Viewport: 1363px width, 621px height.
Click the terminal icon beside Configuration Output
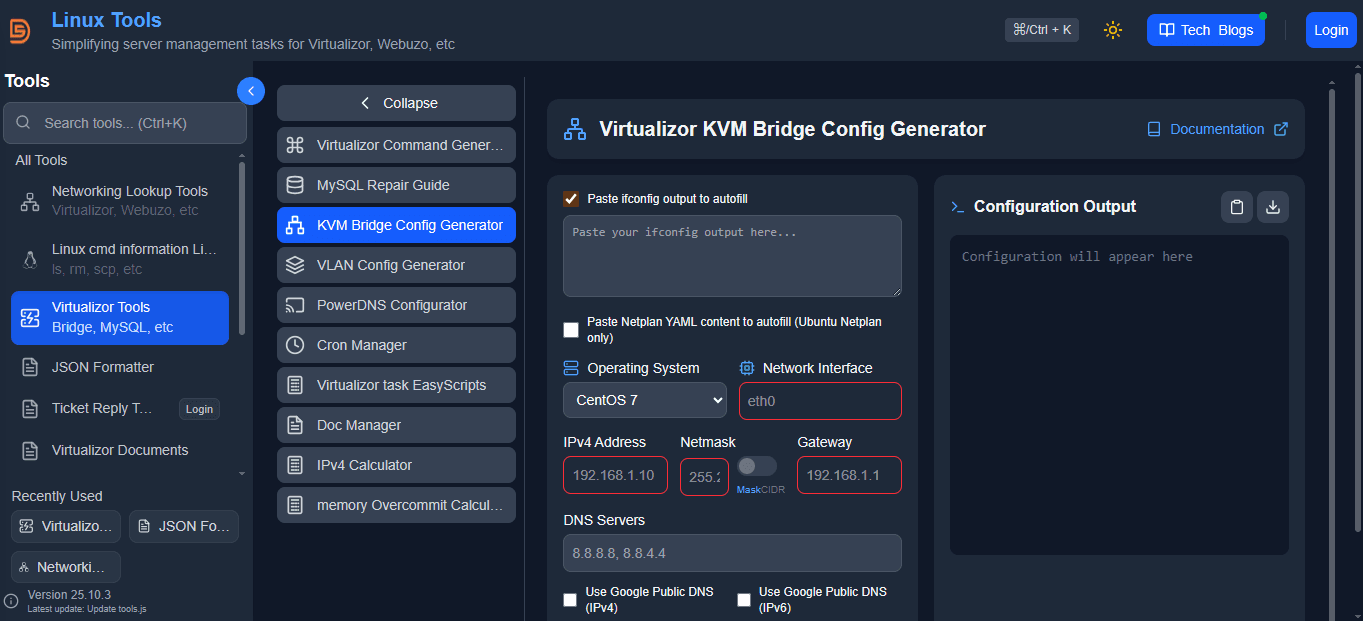click(957, 207)
